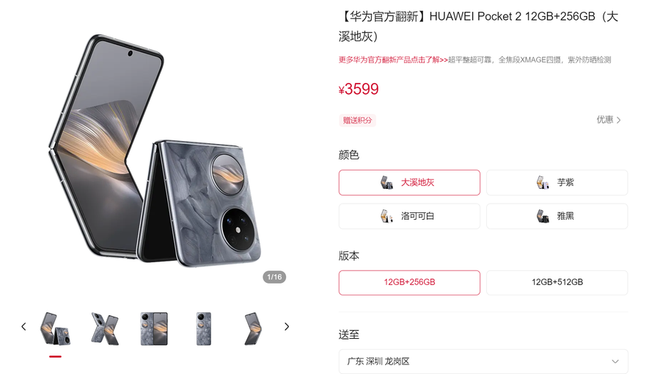Screen dimensions: 660x374
Task: Select the fifth thumbnail of half-folded phone
Action: coord(253,329)
